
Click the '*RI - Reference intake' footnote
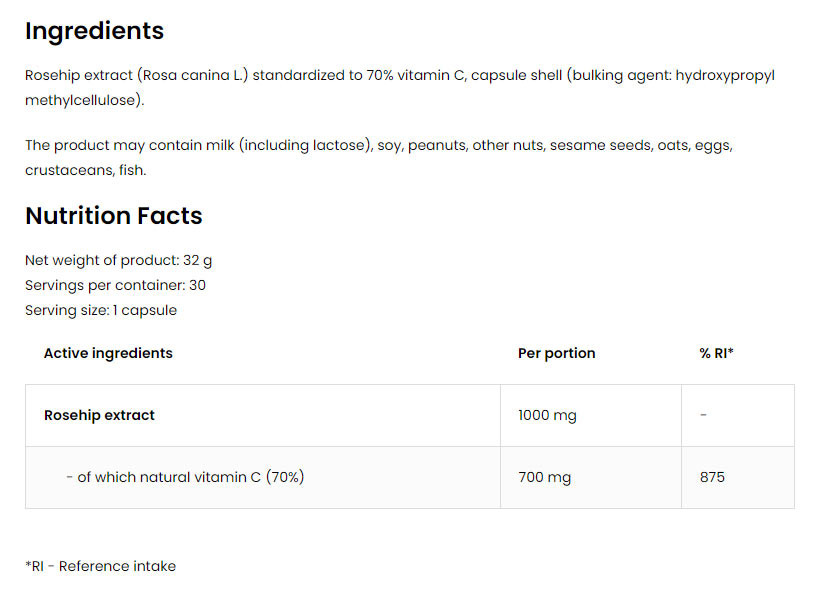100,566
